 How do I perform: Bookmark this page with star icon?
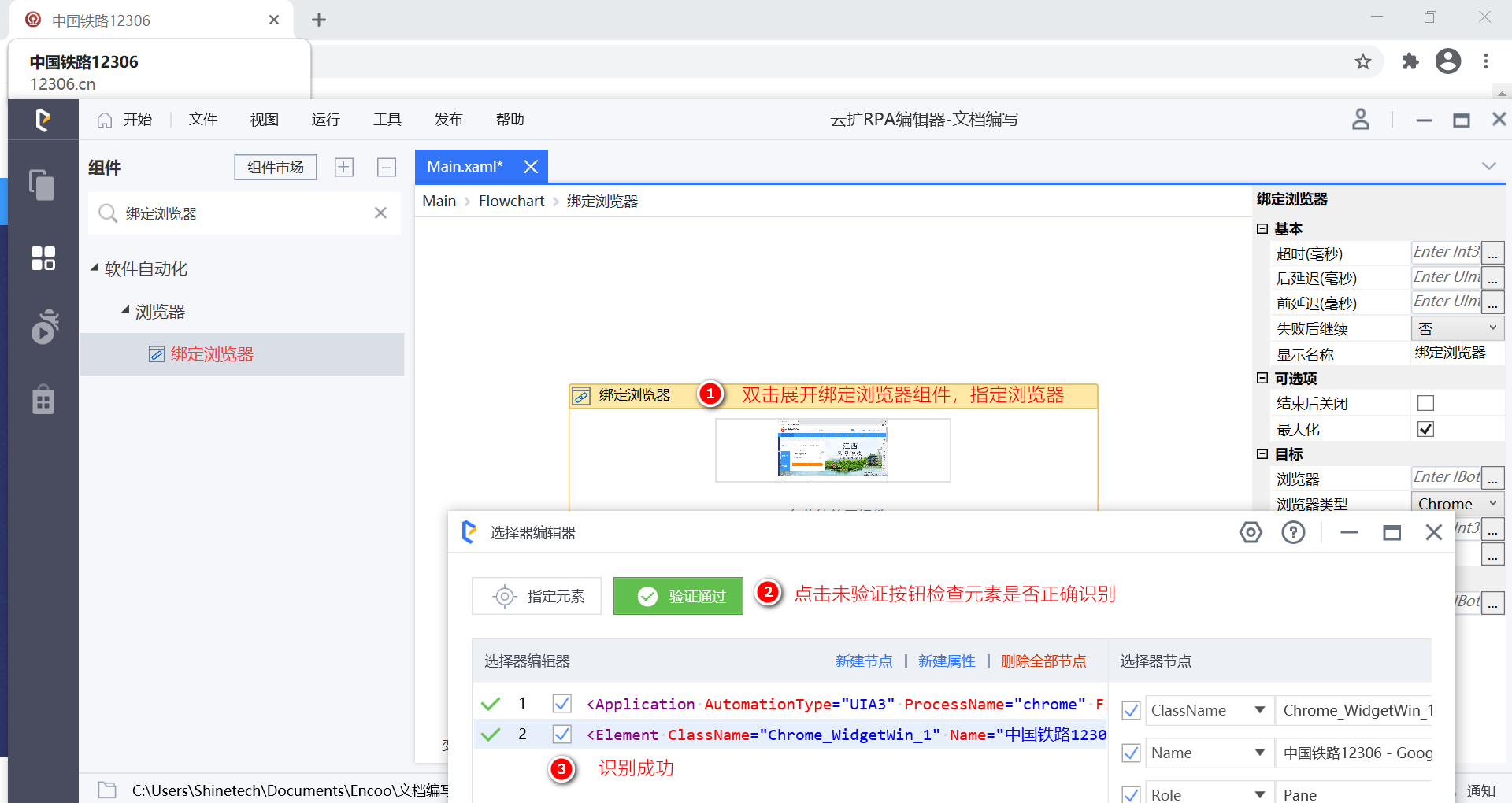pos(1363,61)
